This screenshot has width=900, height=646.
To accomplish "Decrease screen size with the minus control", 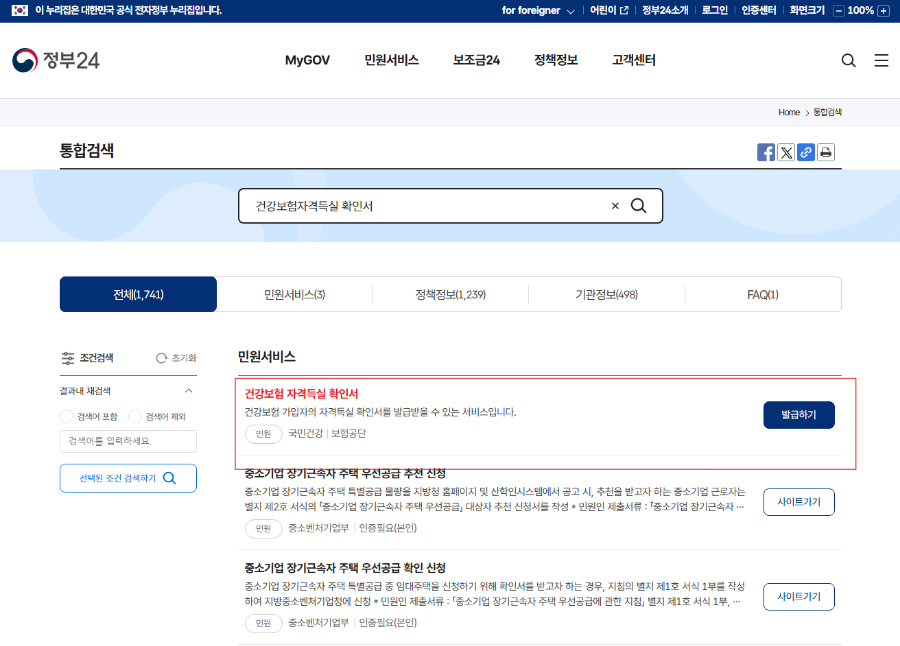I will pos(839,10).
